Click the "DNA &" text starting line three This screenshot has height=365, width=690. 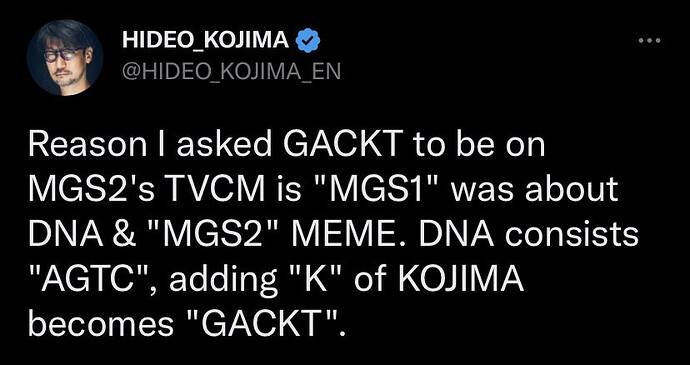[x=81, y=235]
